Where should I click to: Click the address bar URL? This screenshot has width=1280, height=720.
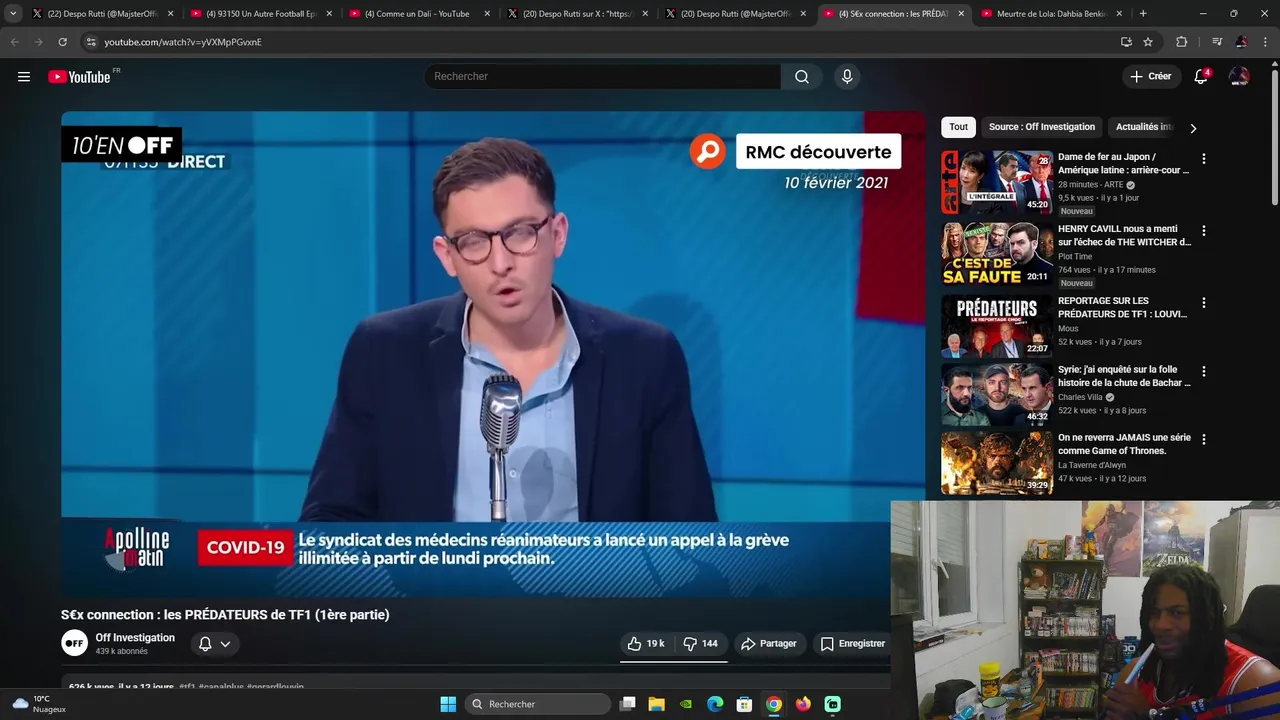[x=183, y=42]
